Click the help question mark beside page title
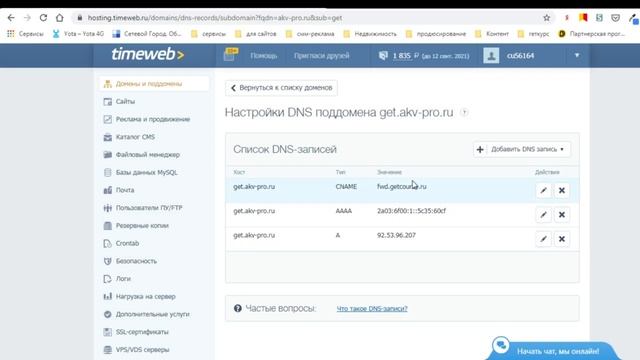 (x=464, y=112)
